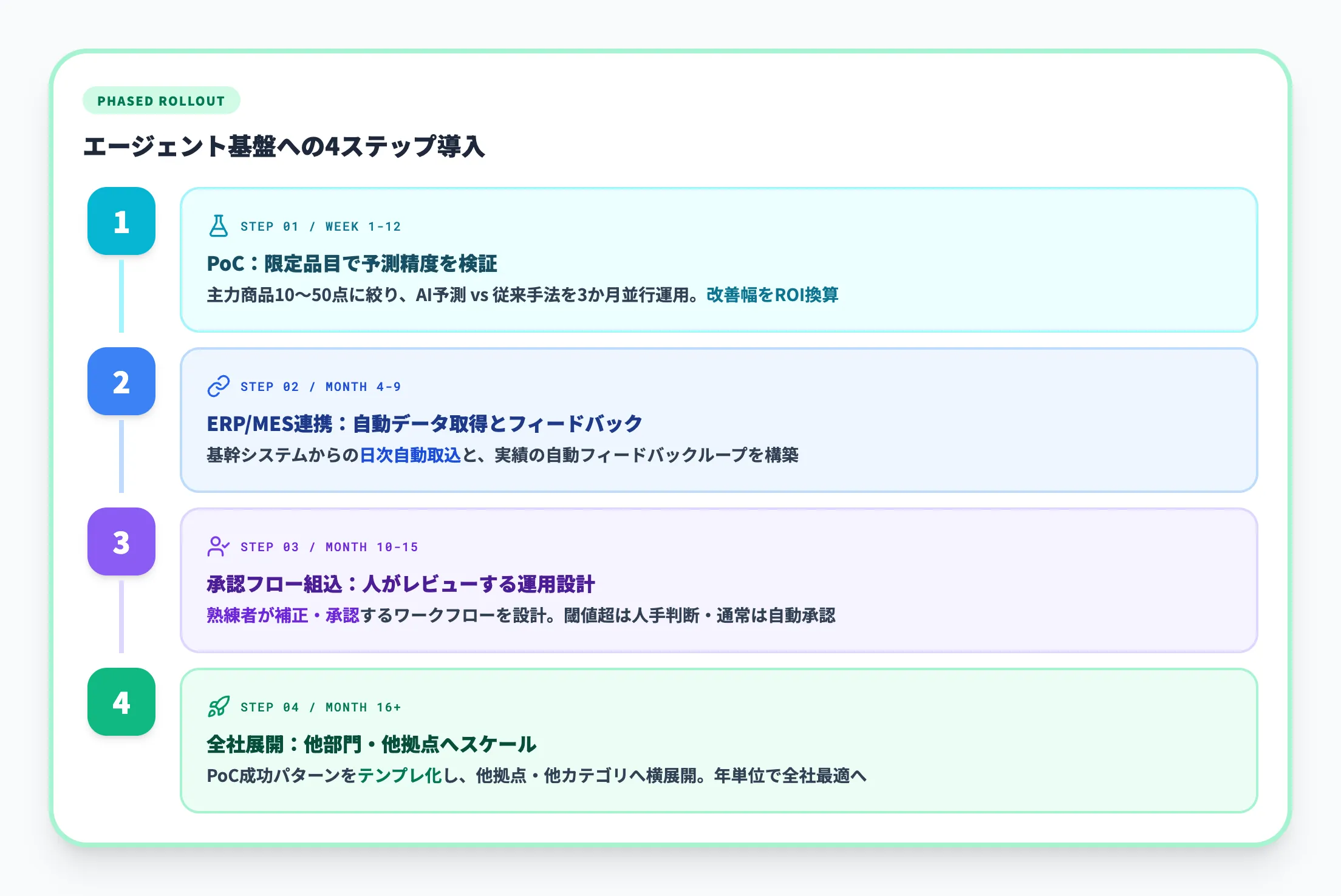Open the STEP 02 / MONTH 4-9 section header
1341x896 pixels.
pos(320,387)
